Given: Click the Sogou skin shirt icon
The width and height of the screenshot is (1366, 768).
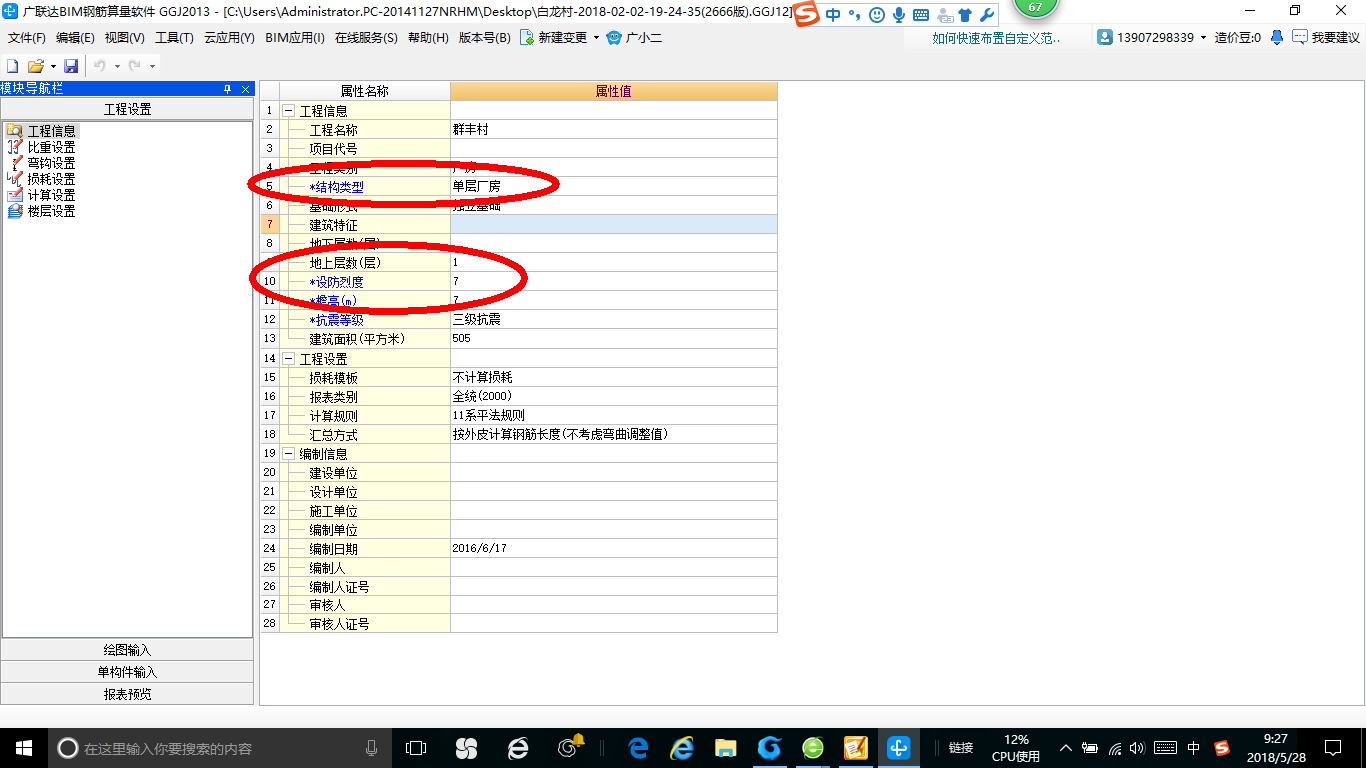Looking at the screenshot, I should point(965,15).
